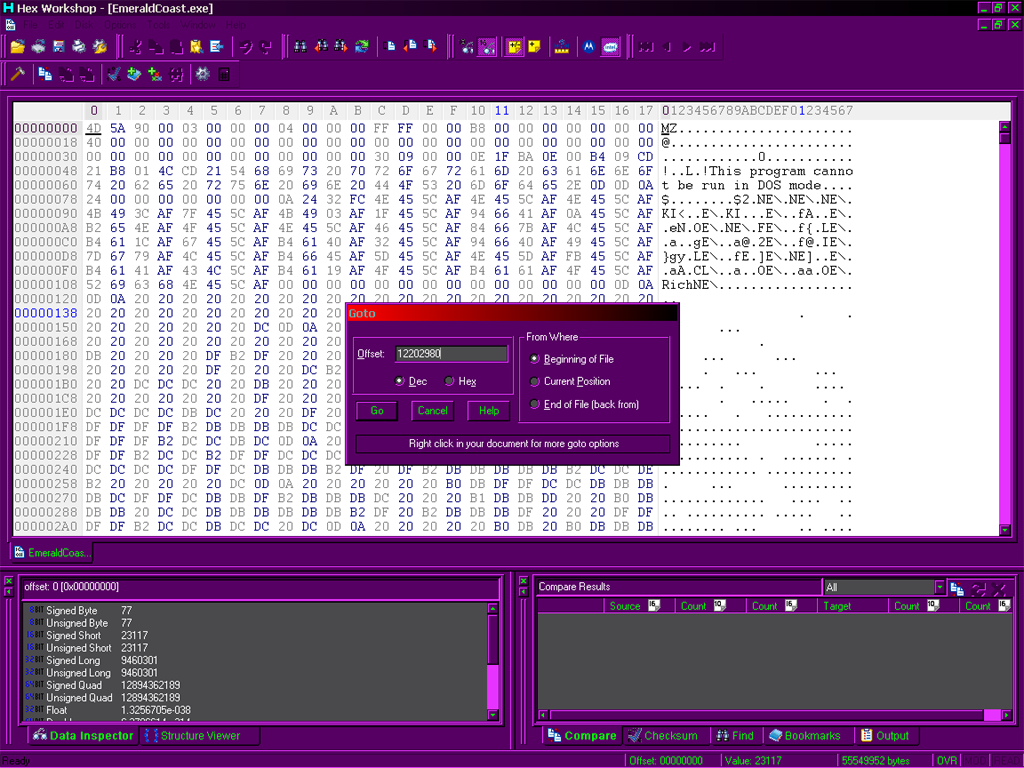Viewport: 1024px width, 768px height.
Task: Click the hammer tool icon in second toolbar
Action: tap(18, 74)
